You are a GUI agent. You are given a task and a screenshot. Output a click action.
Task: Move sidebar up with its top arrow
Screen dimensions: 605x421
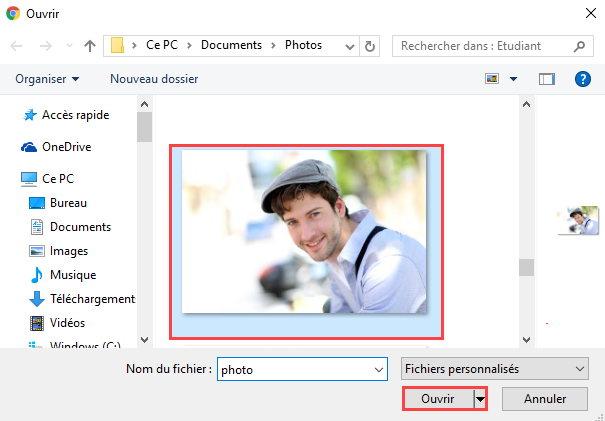[x=144, y=104]
